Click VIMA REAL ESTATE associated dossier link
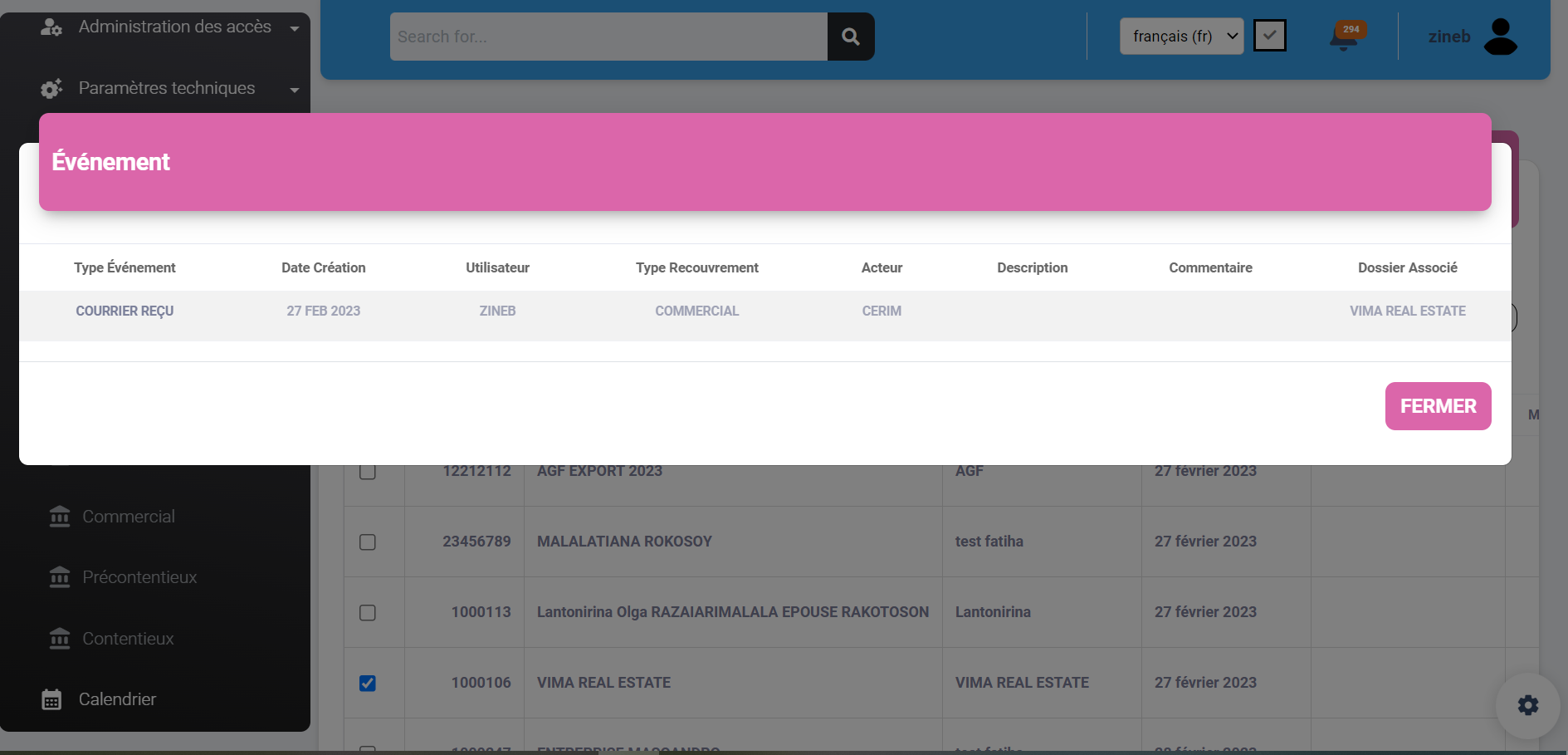 pyautogui.click(x=1407, y=311)
